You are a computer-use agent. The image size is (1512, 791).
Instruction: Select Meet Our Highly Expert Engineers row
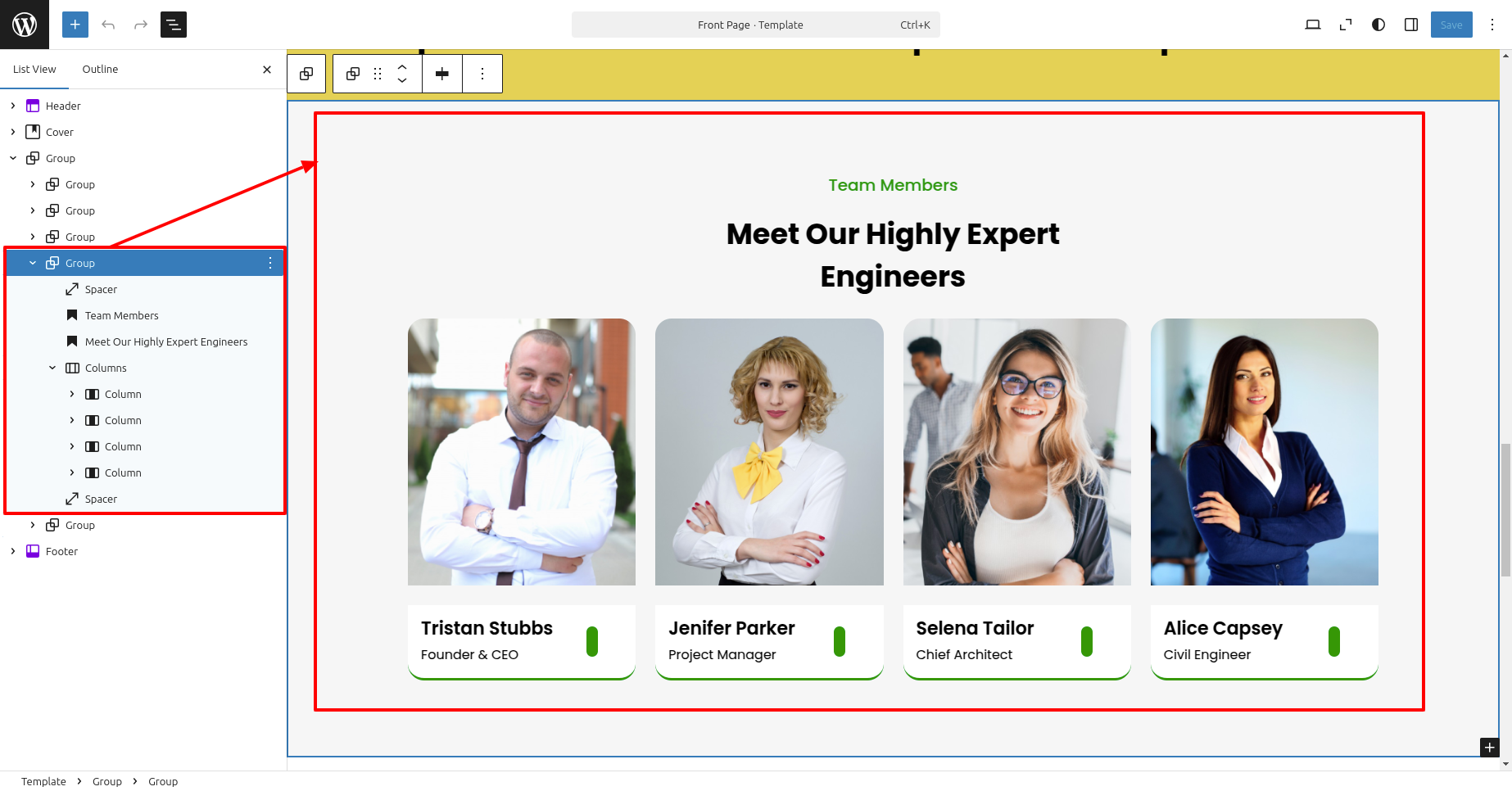point(166,341)
